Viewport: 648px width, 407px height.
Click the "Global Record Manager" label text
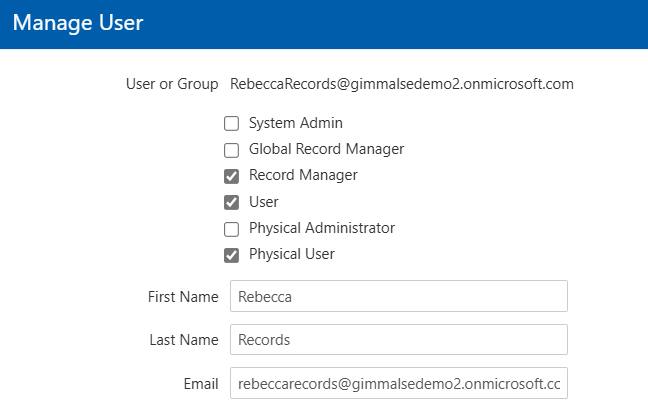326,149
